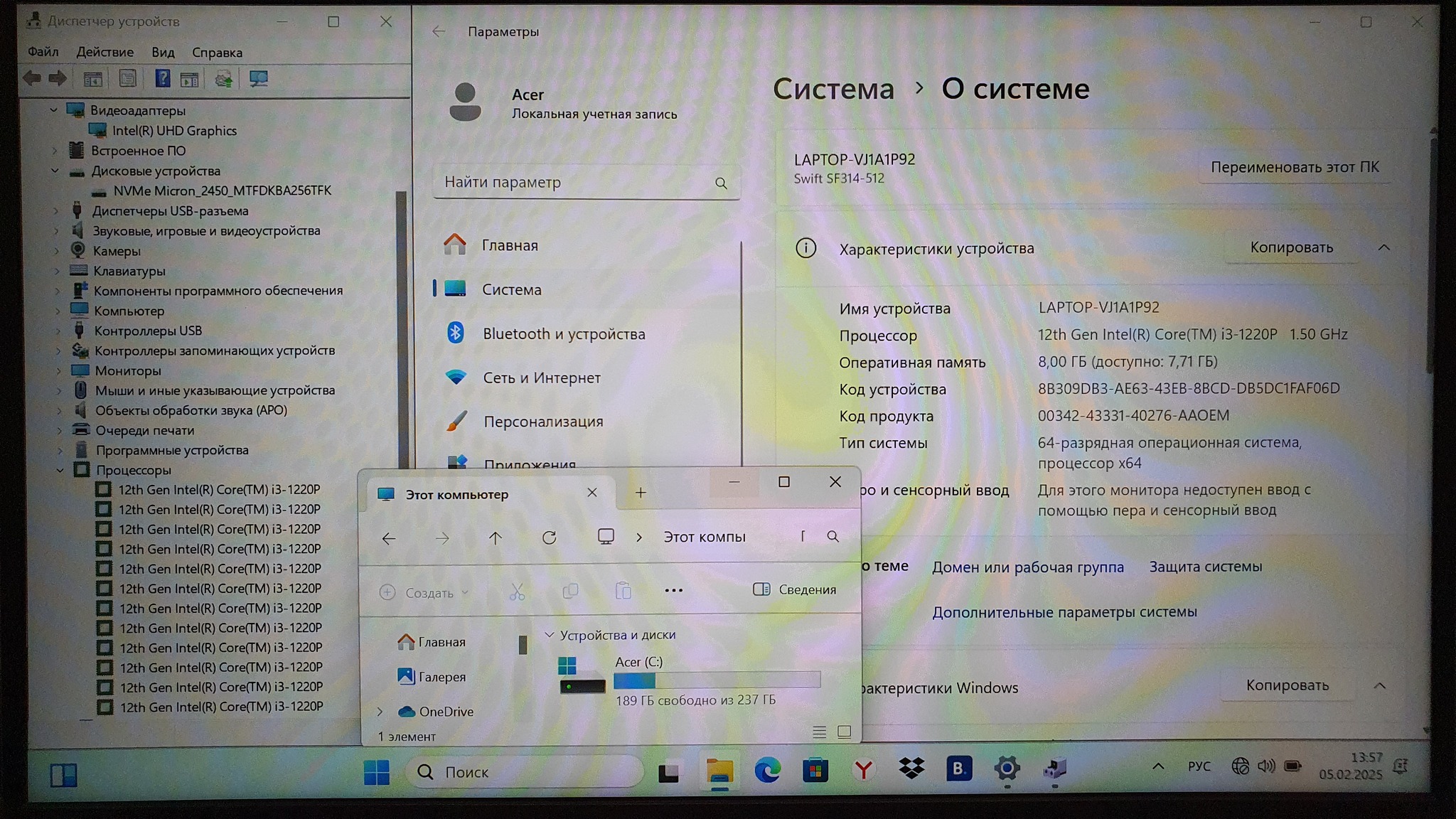The image size is (1456, 819).
Task: Click the Acer (C:) drive usage bar
Action: click(x=717, y=680)
